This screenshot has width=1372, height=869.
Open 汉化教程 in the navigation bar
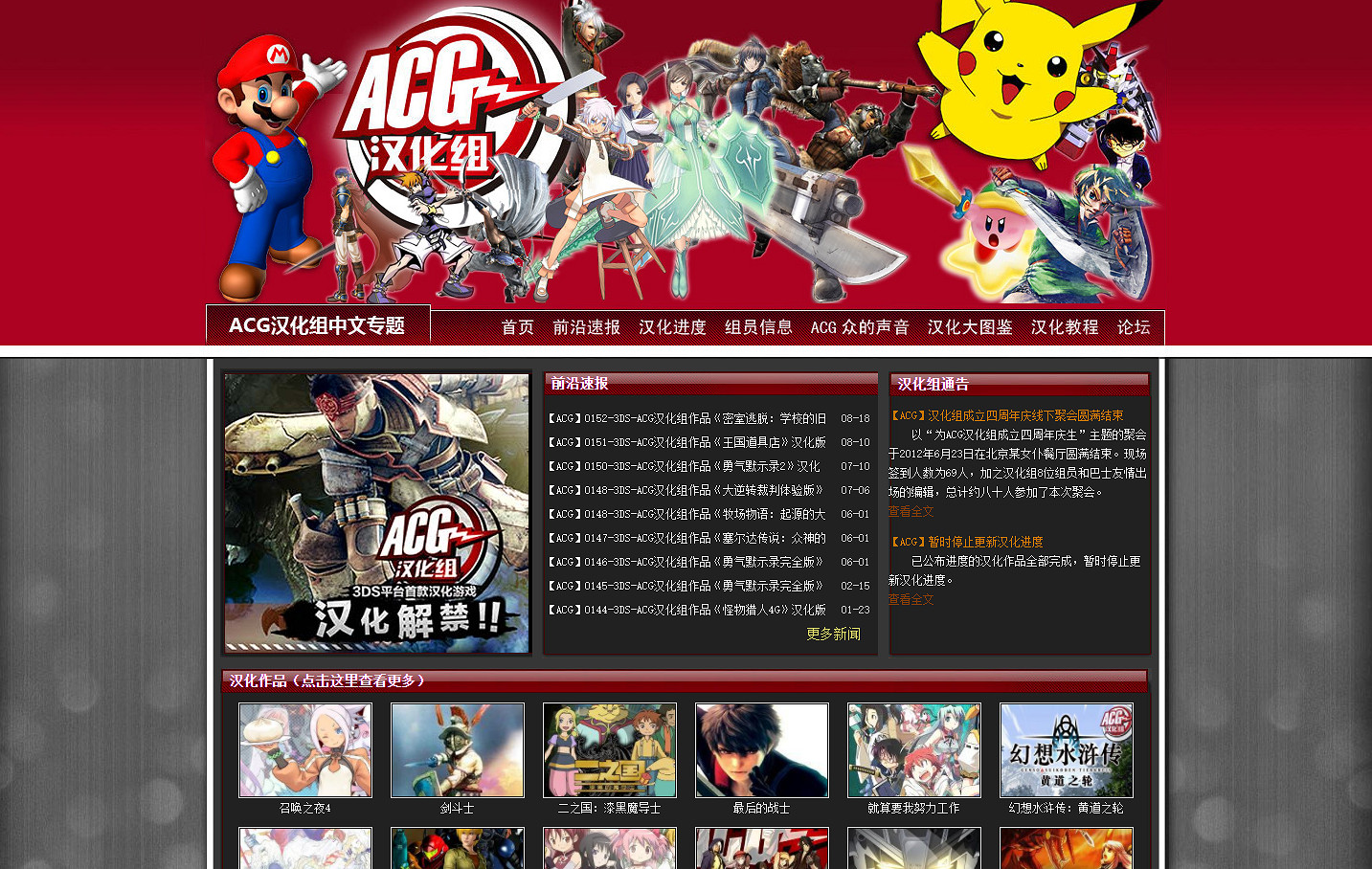tap(1064, 327)
